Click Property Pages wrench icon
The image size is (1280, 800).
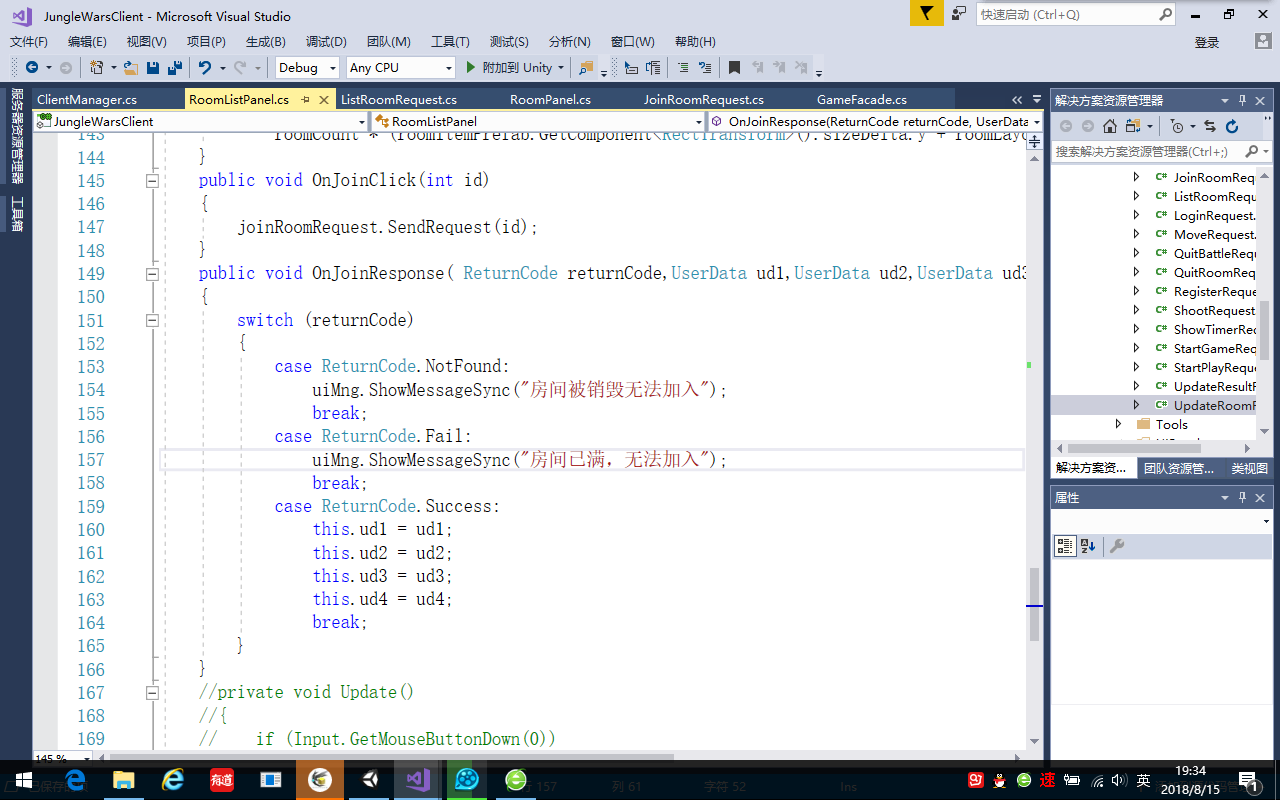click(1118, 546)
